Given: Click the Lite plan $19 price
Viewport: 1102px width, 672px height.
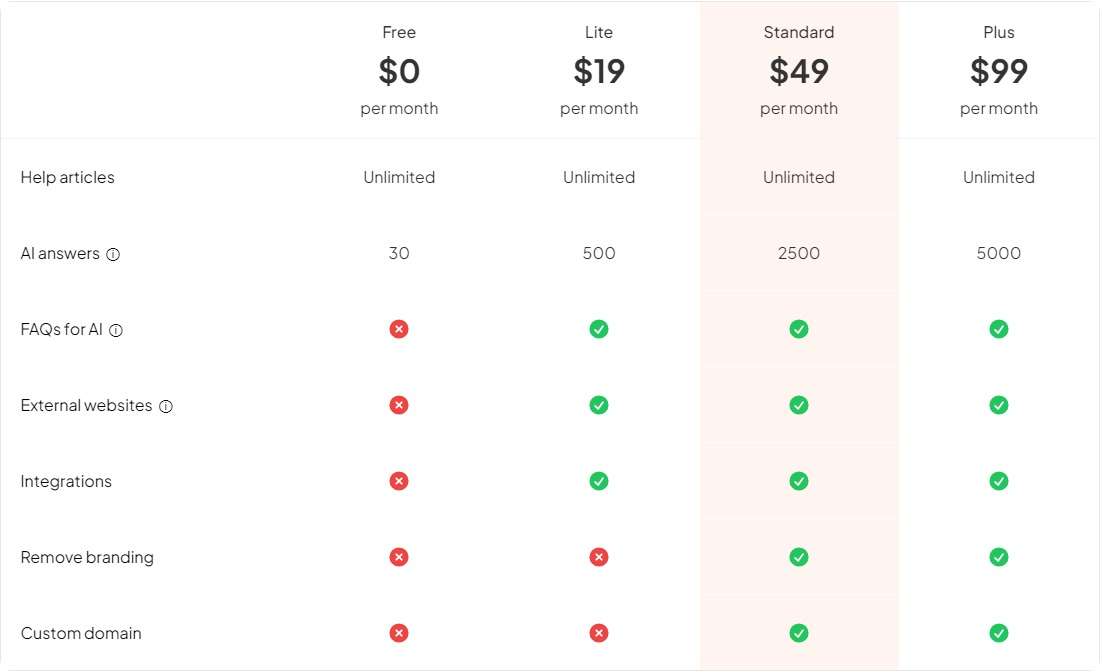Looking at the screenshot, I should click(598, 70).
